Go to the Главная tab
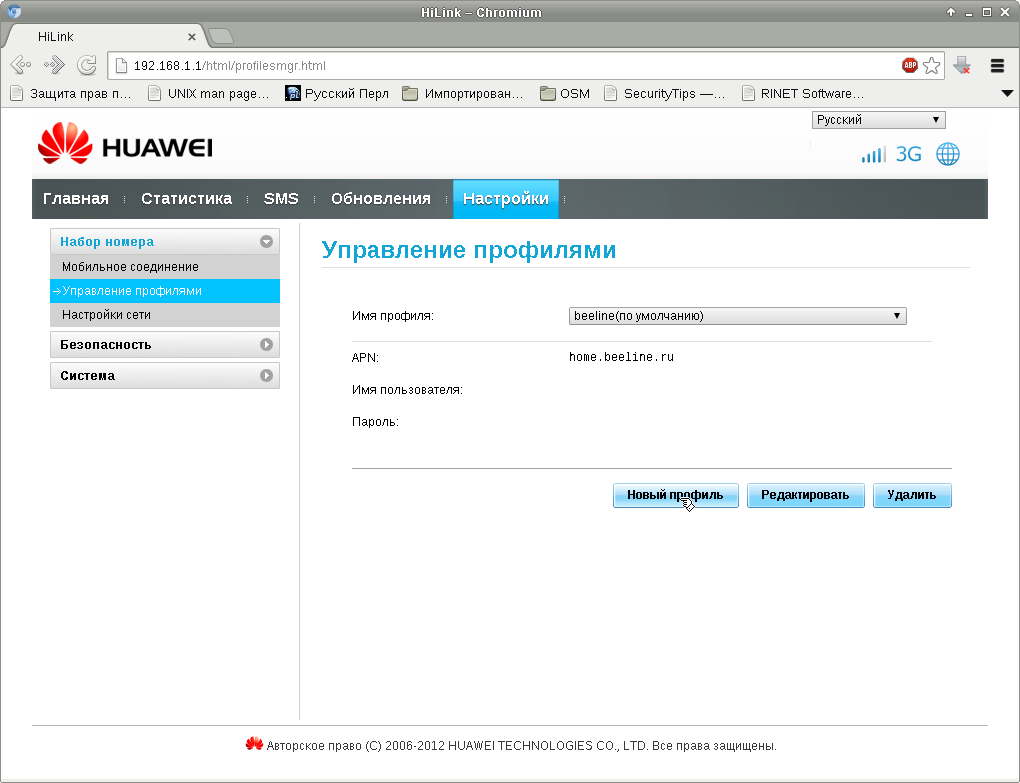The image size is (1020, 783). pyautogui.click(x=75, y=199)
